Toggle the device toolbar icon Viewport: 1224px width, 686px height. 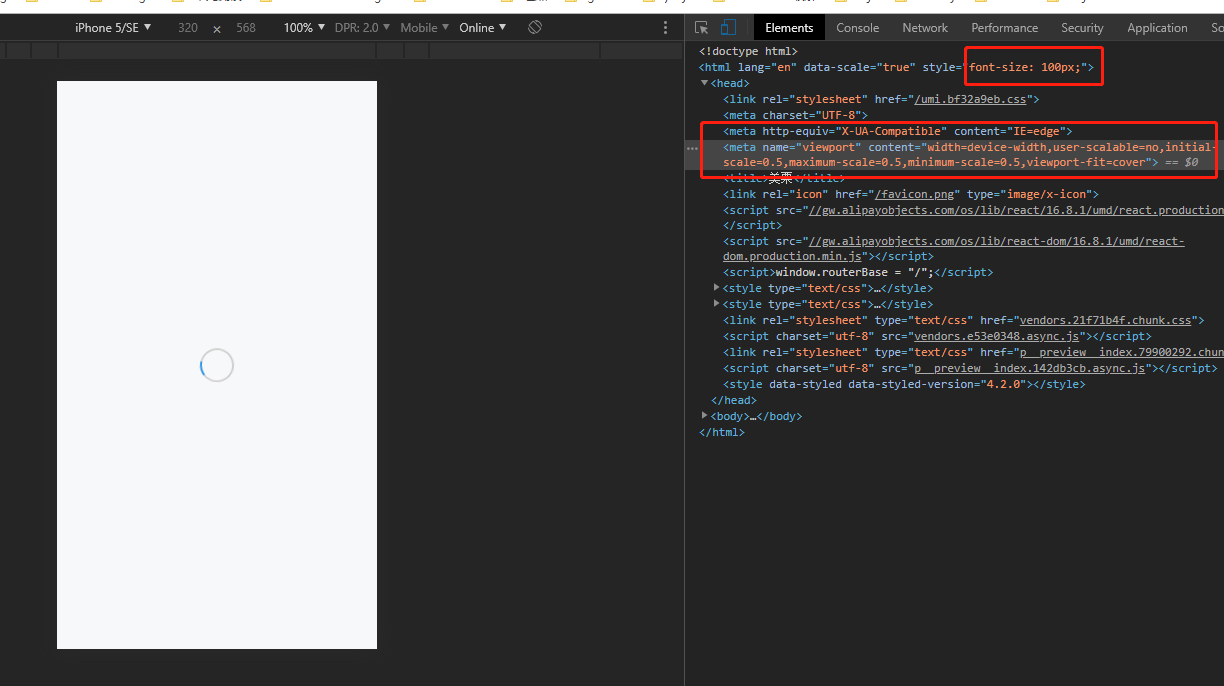coord(728,28)
